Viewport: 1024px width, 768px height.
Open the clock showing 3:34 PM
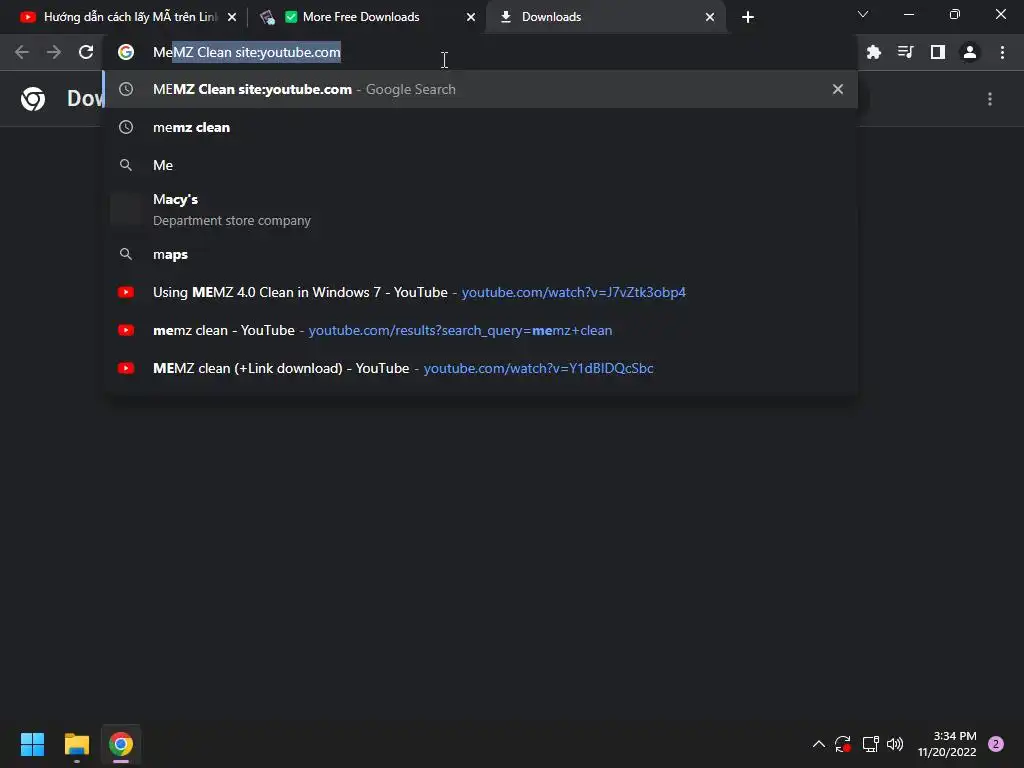[947, 744]
